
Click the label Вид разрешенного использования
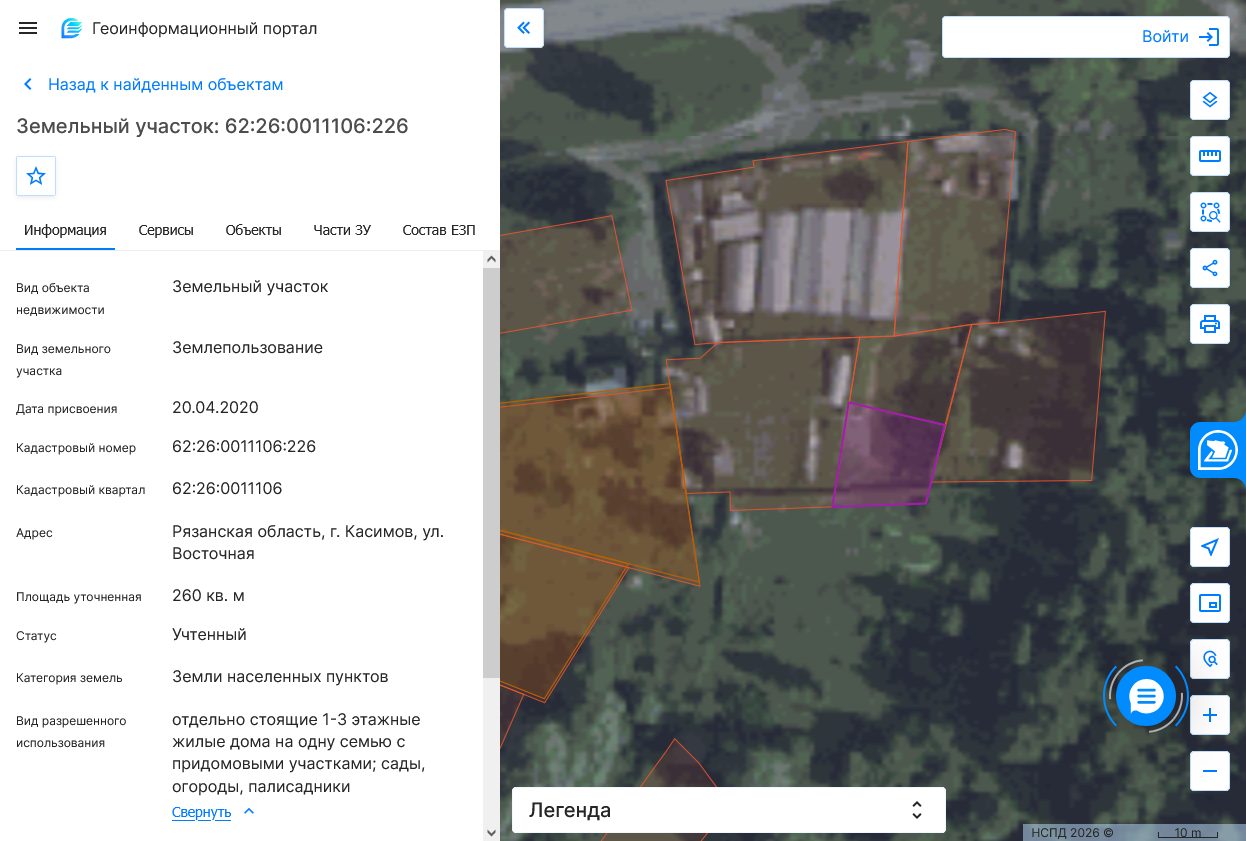click(71, 732)
